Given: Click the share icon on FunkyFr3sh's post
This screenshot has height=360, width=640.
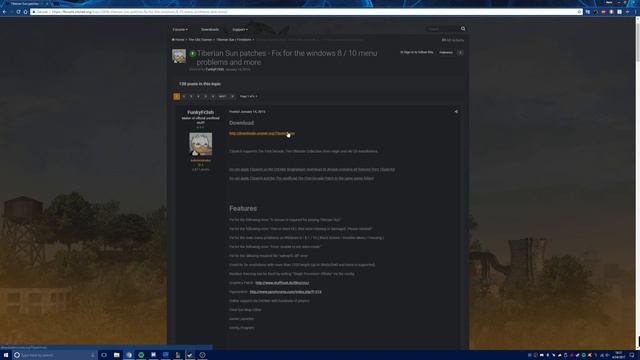Looking at the screenshot, I should tap(456, 111).
